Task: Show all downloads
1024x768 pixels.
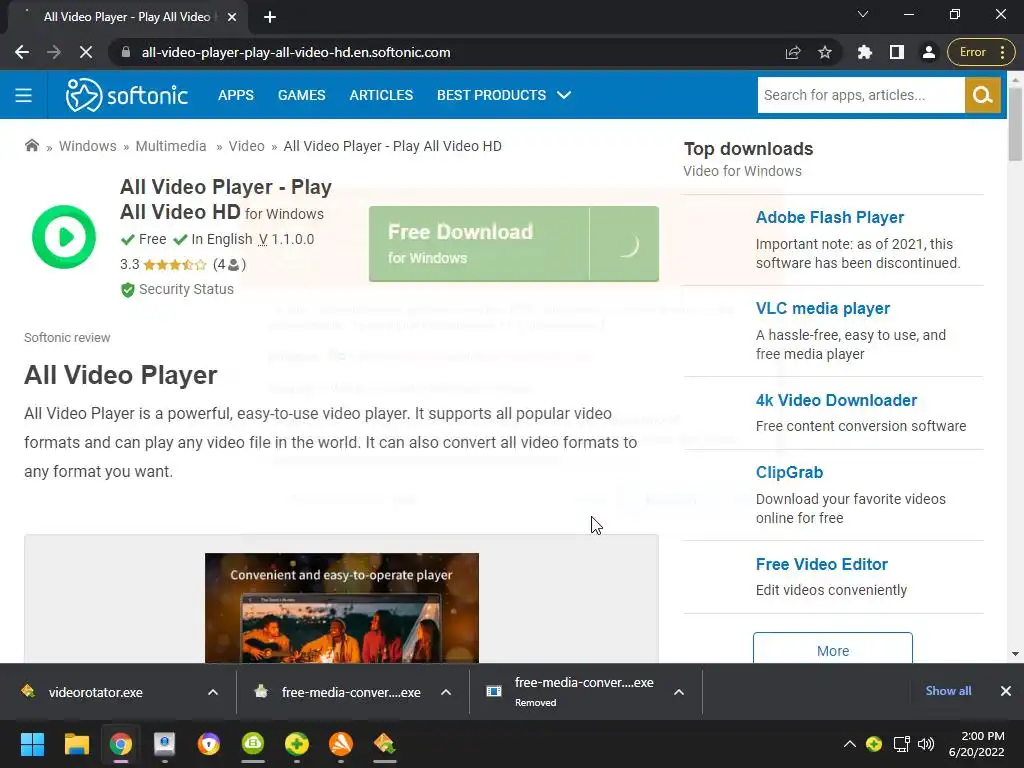Action: point(948,691)
